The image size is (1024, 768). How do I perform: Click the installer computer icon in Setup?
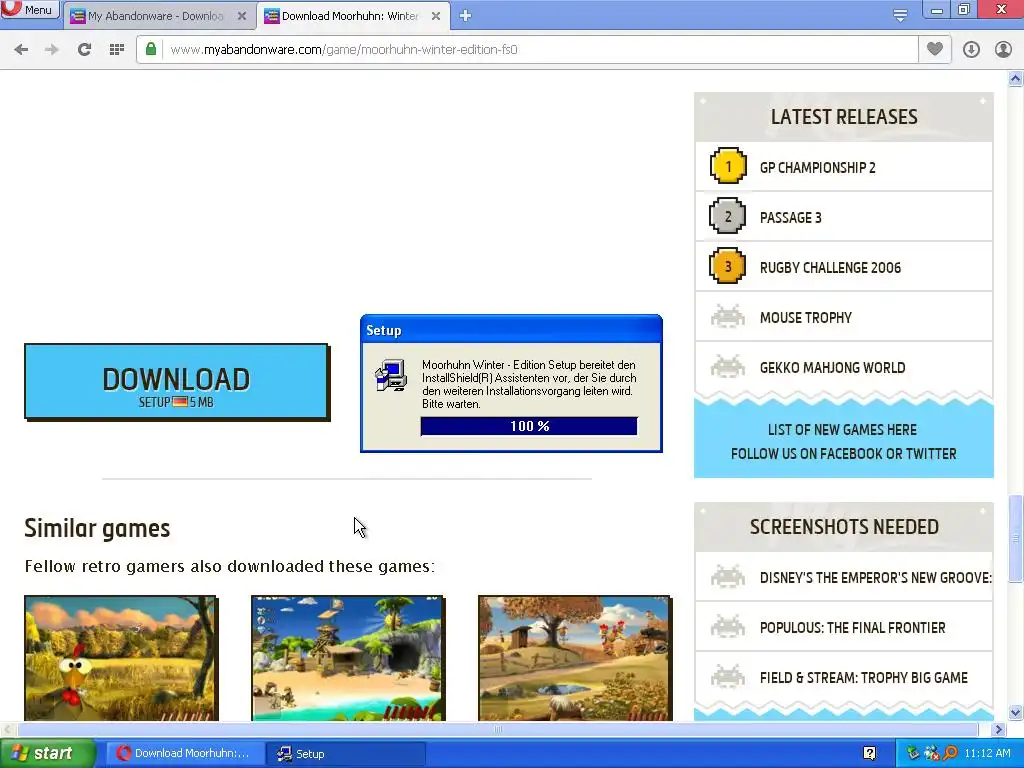[x=391, y=376]
